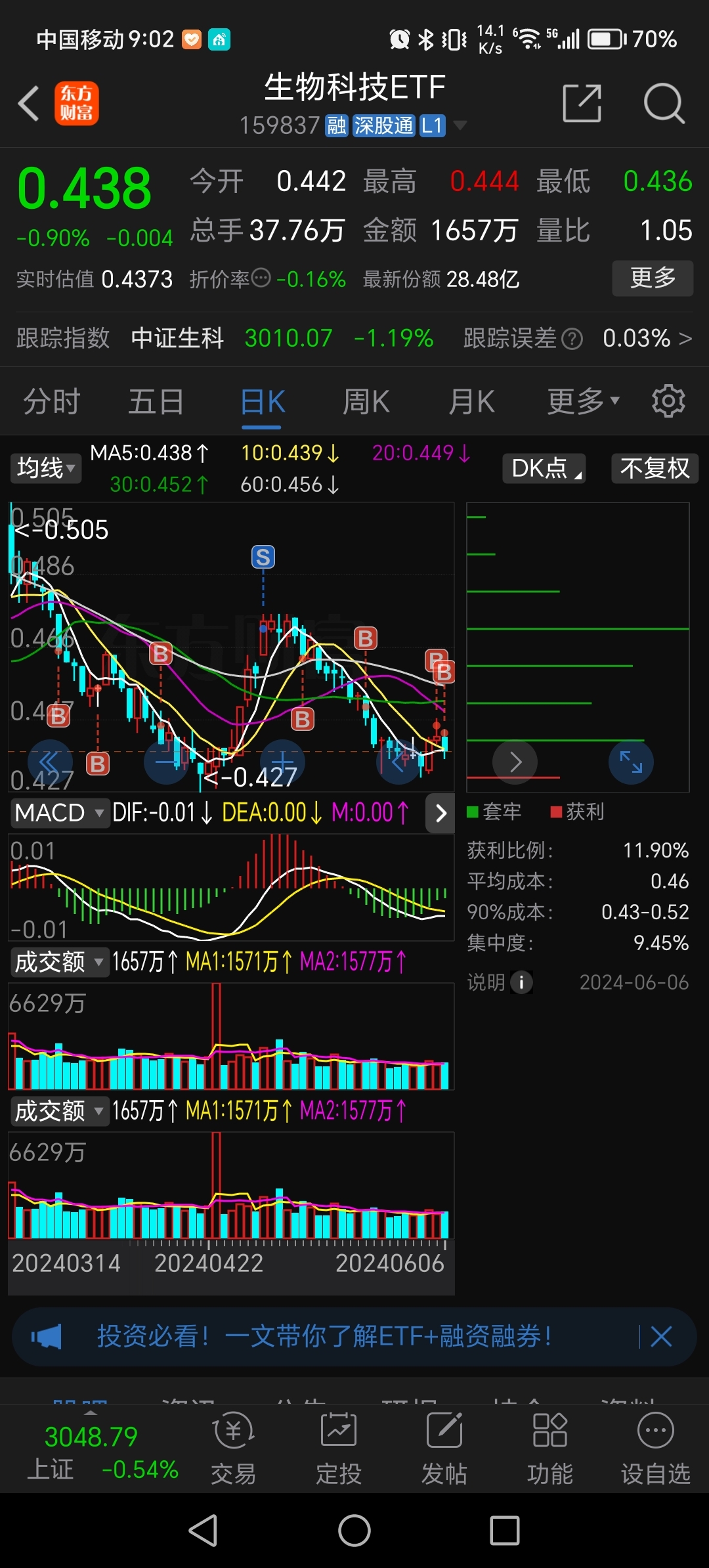Open the 均线 indicator dropdown
This screenshot has width=709, height=1568.
(45, 468)
